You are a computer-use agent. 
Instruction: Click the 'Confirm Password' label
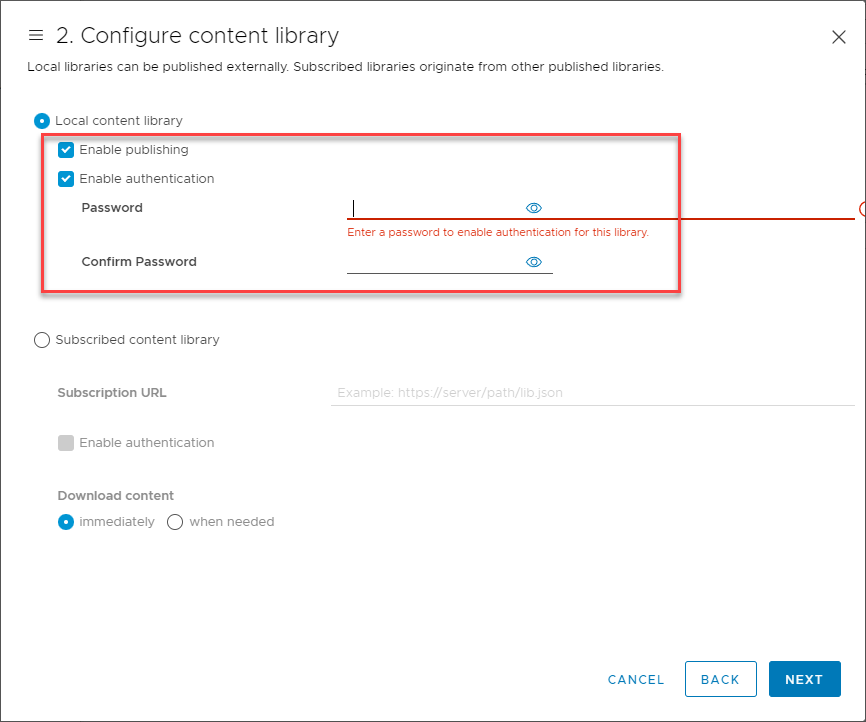click(139, 262)
